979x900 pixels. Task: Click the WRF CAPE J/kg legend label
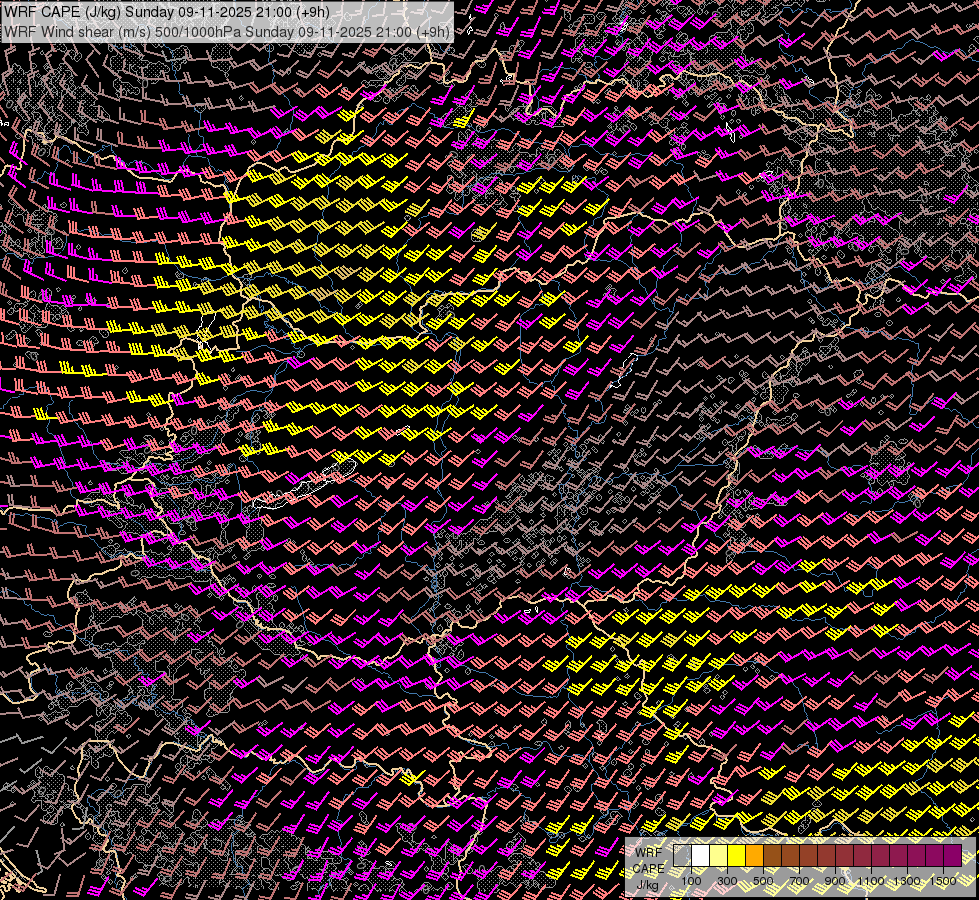pos(648,869)
